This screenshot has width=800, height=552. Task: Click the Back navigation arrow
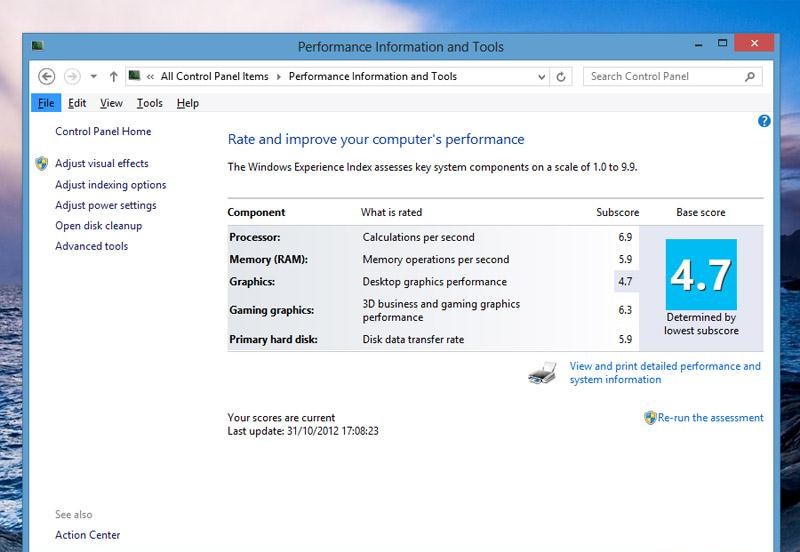pyautogui.click(x=46, y=76)
